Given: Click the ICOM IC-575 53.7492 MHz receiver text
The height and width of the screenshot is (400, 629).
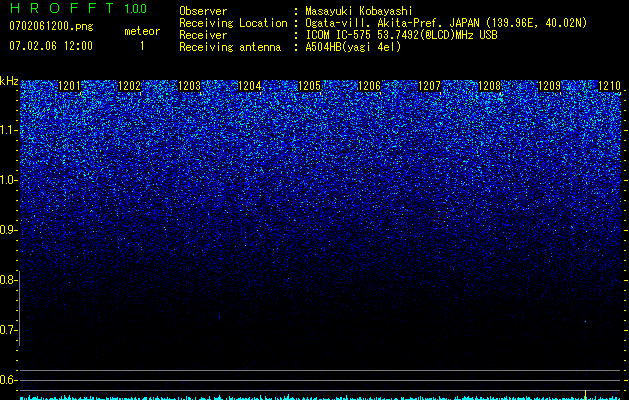Looking at the screenshot, I should 401,35.
